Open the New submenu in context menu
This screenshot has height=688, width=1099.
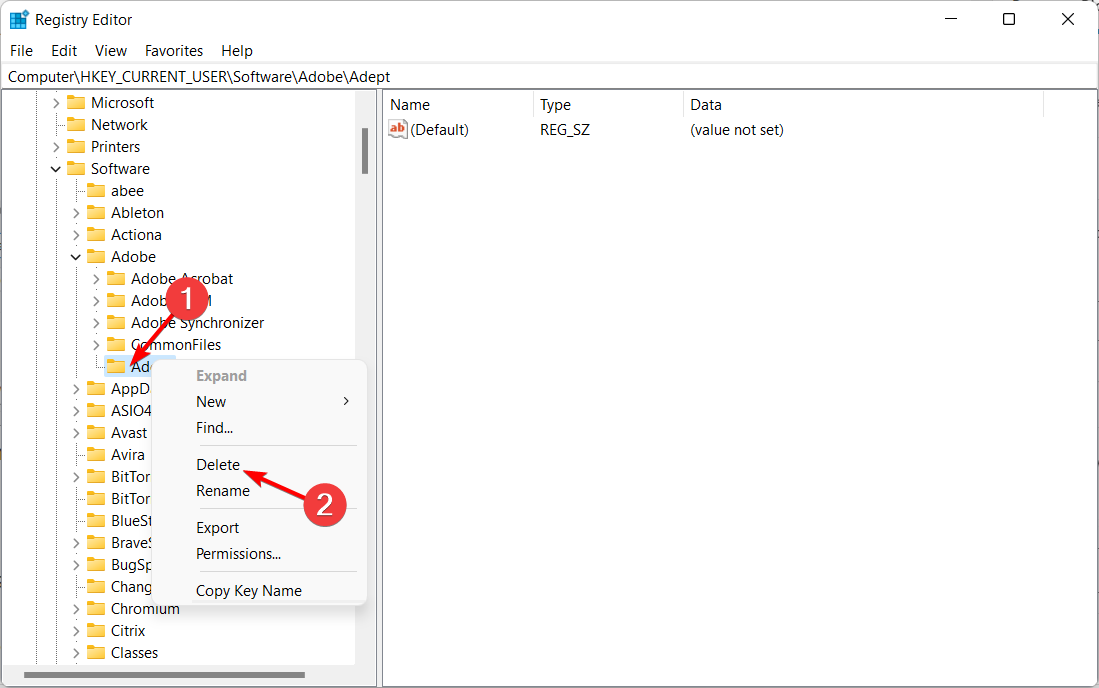click(259, 401)
